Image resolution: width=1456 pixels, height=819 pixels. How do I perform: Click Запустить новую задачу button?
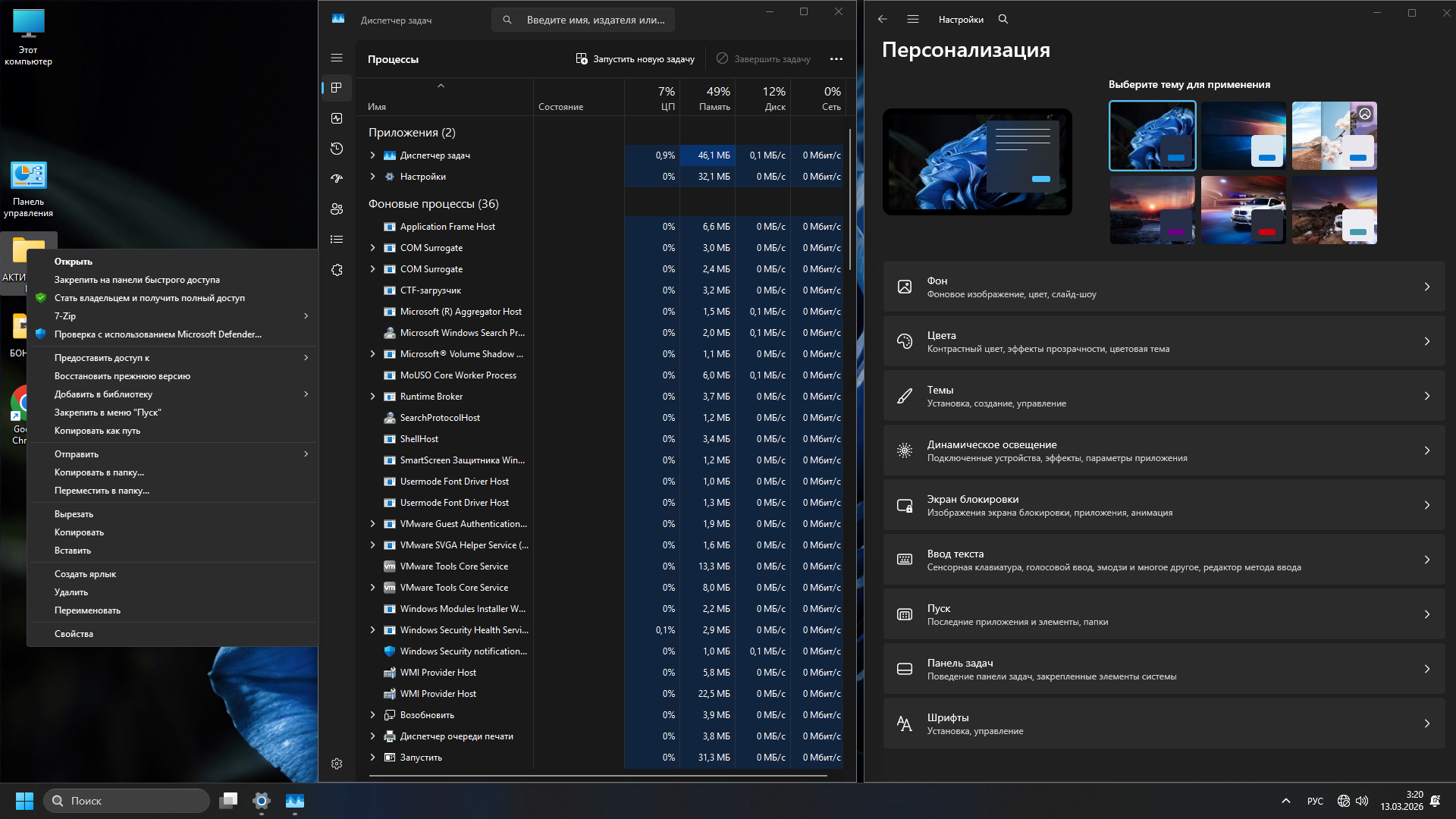[x=635, y=59]
